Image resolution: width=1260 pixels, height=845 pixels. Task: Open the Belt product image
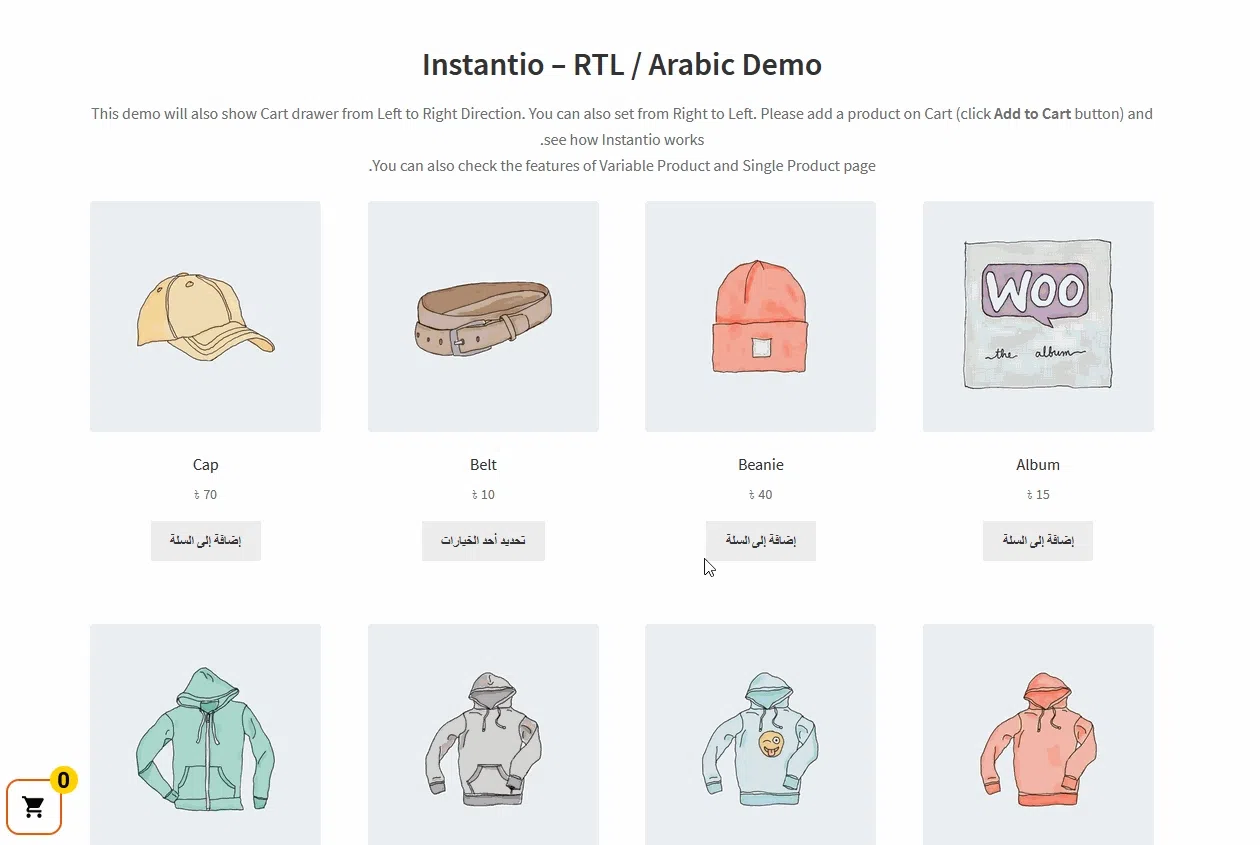pyautogui.click(x=483, y=317)
